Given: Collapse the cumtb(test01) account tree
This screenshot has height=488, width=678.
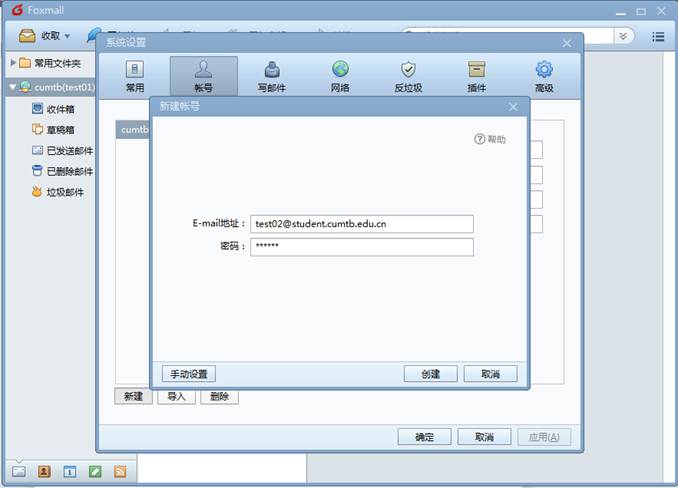Looking at the screenshot, I should click(x=13, y=87).
